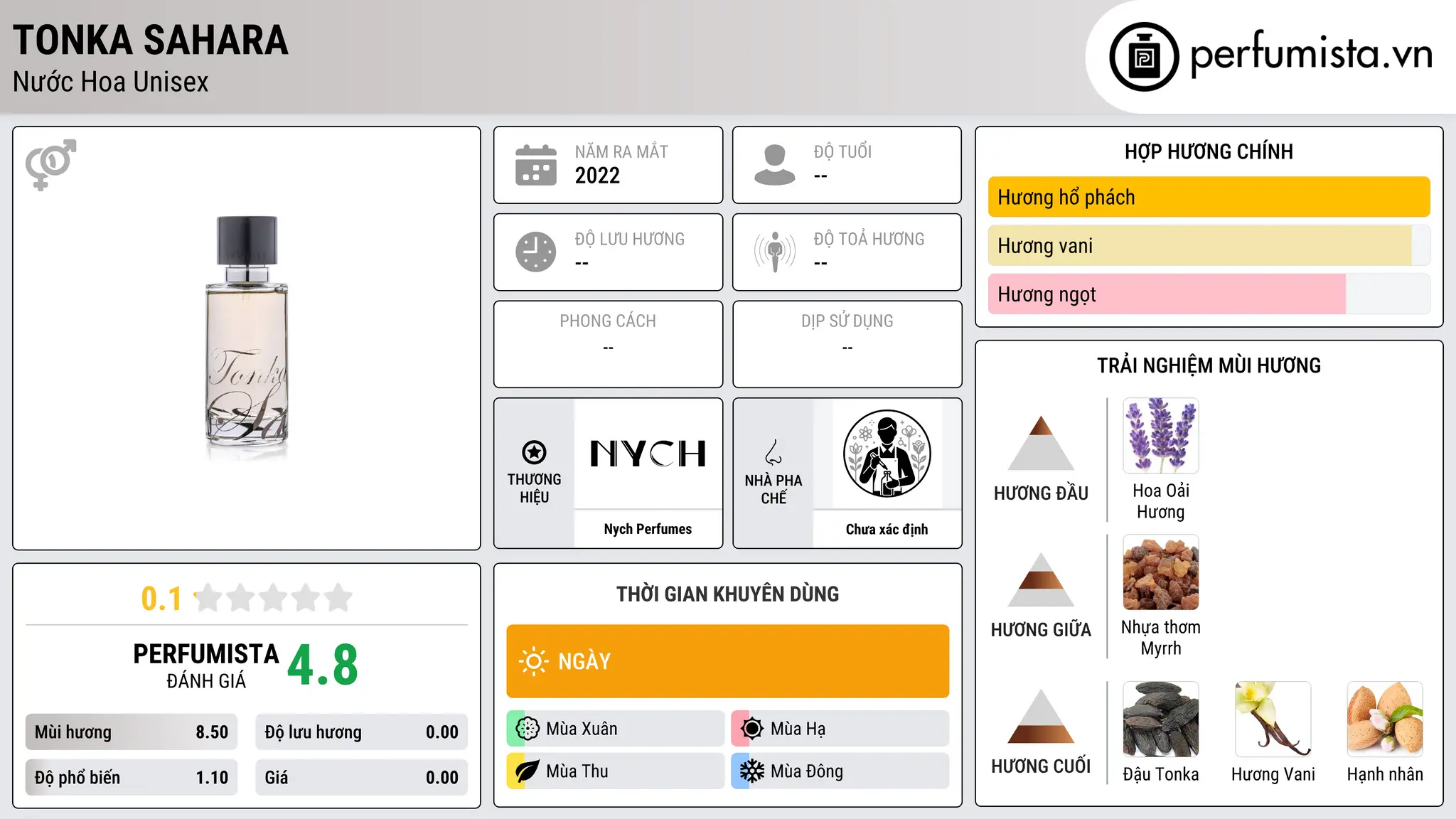Click the 0.1 user rating number
The image size is (1456, 819).
(161, 599)
